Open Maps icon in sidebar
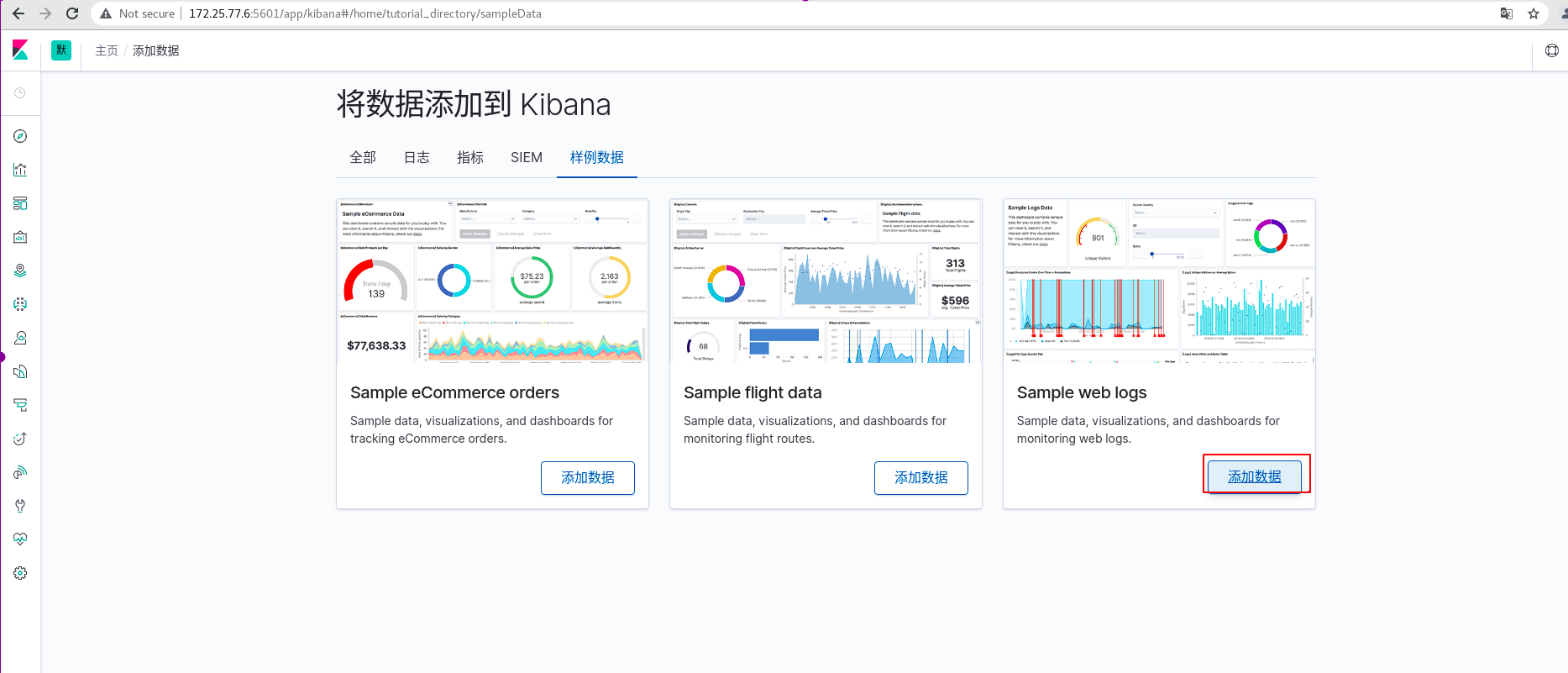 pos(20,271)
